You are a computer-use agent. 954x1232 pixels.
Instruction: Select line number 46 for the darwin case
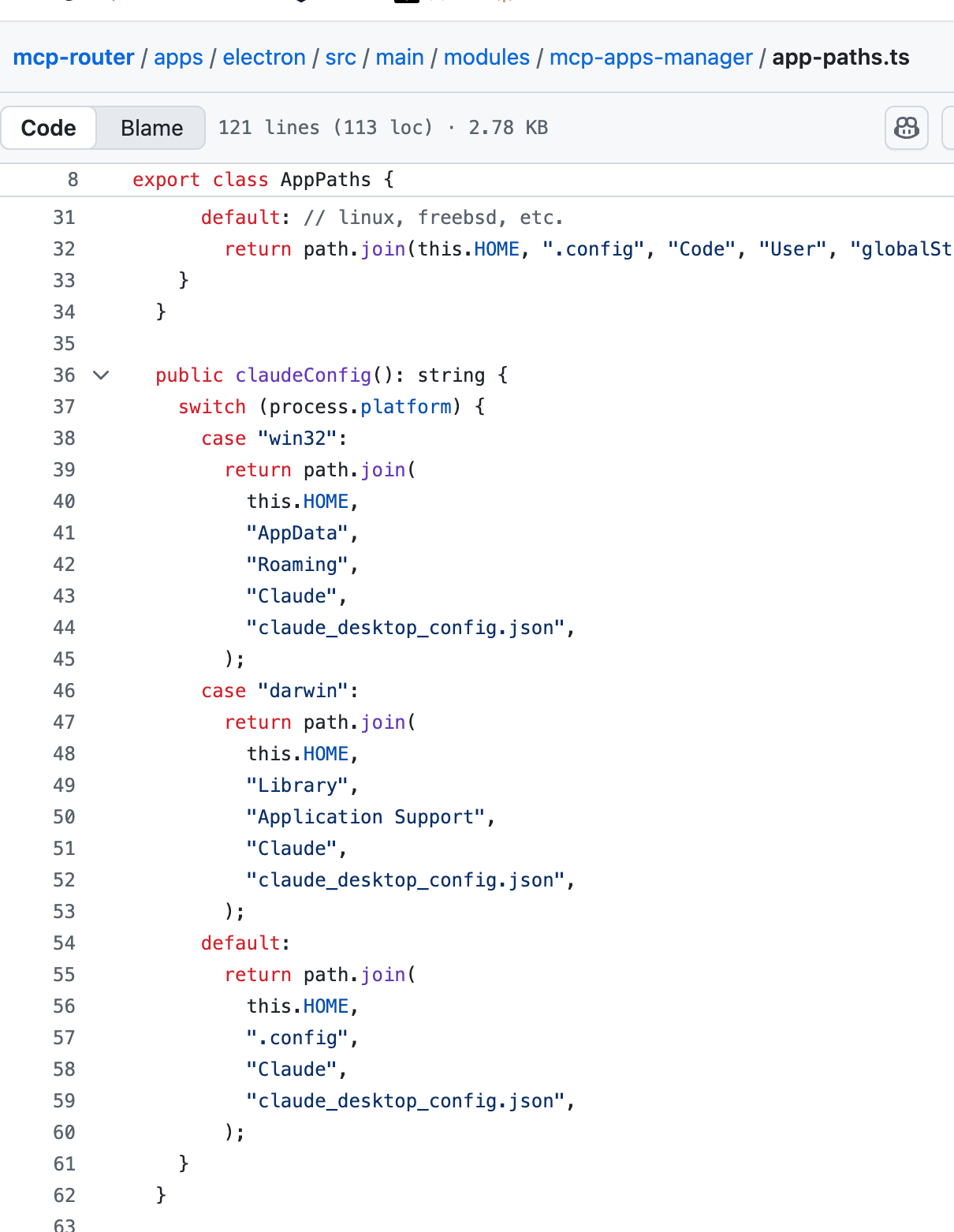(x=65, y=691)
